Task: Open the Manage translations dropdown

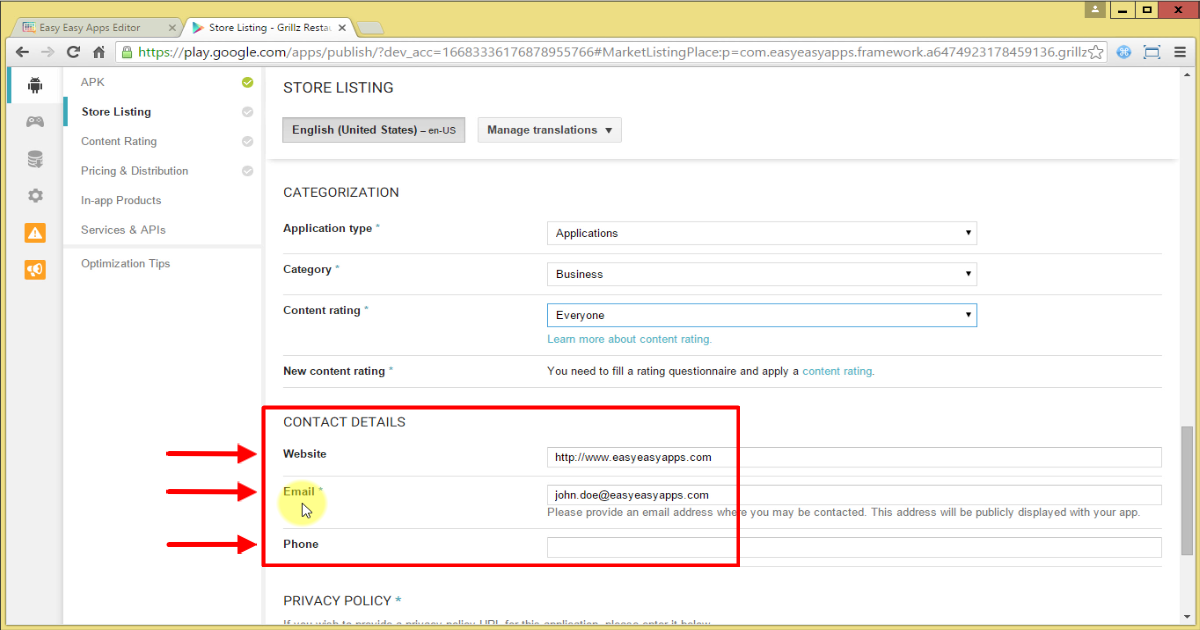Action: click(549, 129)
